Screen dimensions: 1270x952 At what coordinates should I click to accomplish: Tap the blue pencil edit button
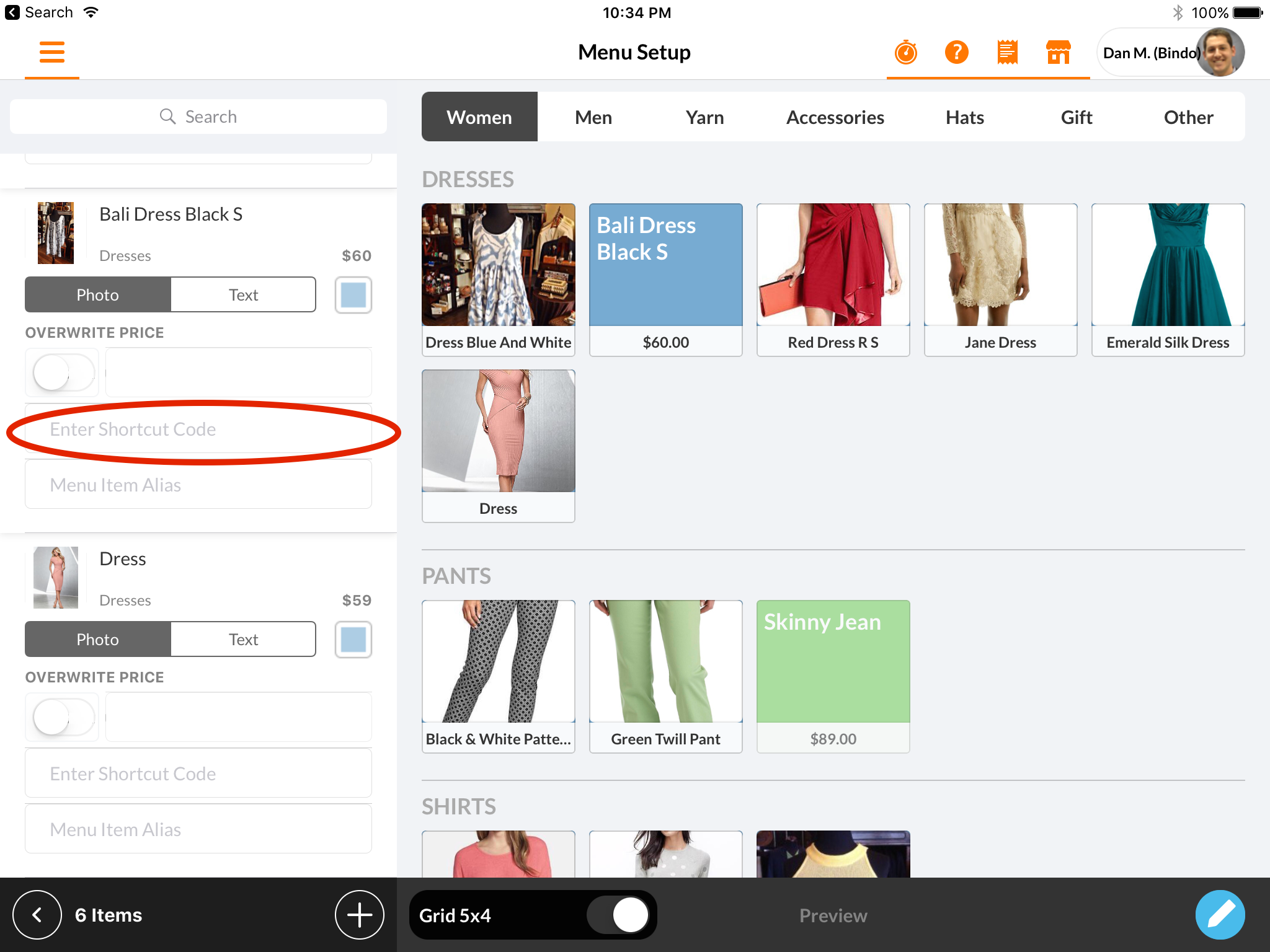point(1219,915)
